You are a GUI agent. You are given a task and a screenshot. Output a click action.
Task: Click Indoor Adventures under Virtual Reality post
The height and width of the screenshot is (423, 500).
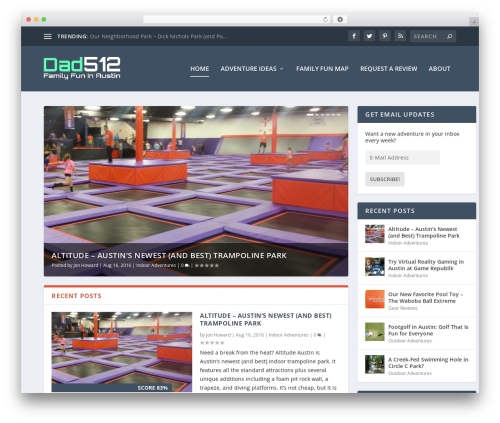click(408, 275)
